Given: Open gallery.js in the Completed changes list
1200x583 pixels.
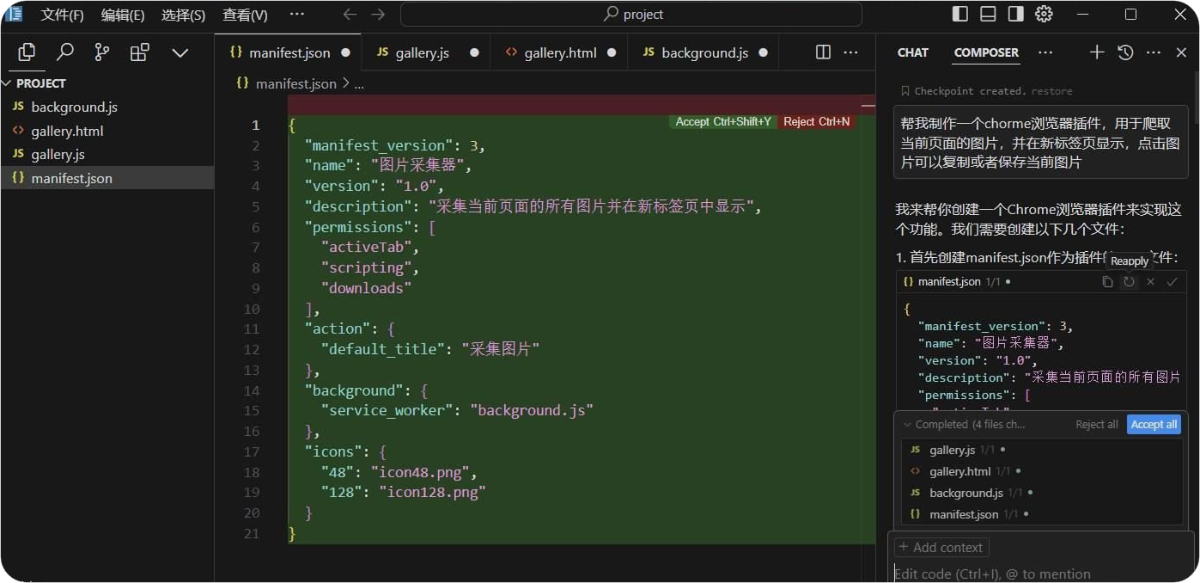Looking at the screenshot, I should coord(1042,450).
